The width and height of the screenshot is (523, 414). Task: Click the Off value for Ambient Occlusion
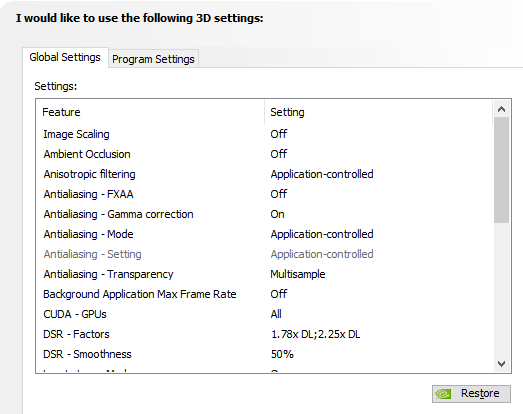pos(279,154)
